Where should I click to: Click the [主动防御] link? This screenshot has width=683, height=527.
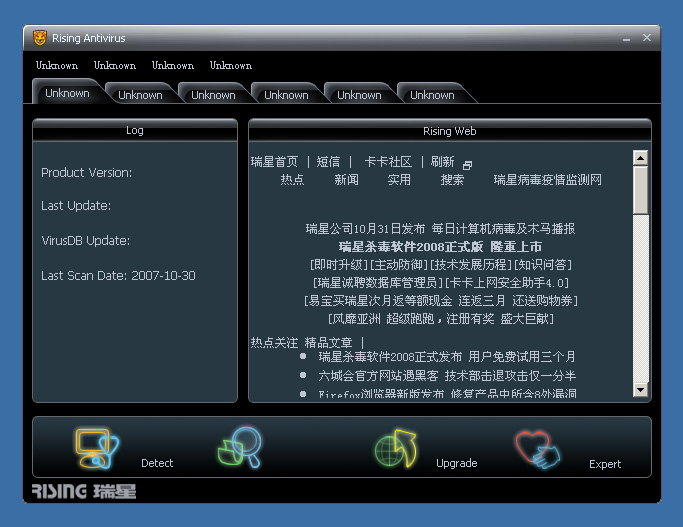tap(399, 264)
